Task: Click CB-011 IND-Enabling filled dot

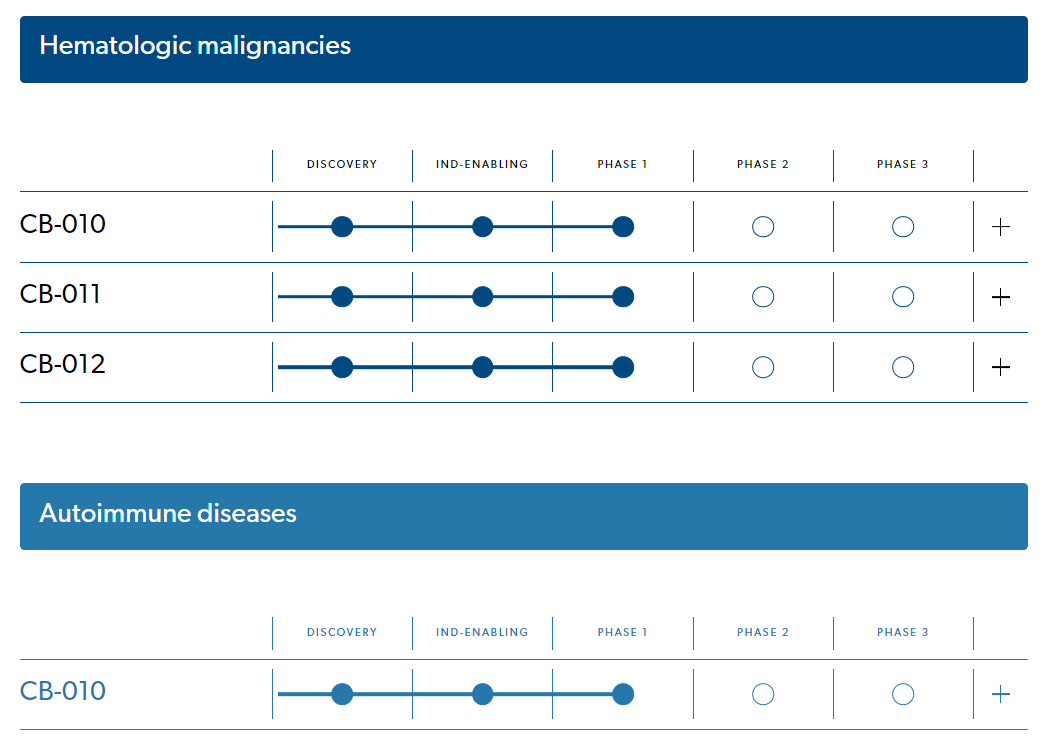Action: coord(482,297)
